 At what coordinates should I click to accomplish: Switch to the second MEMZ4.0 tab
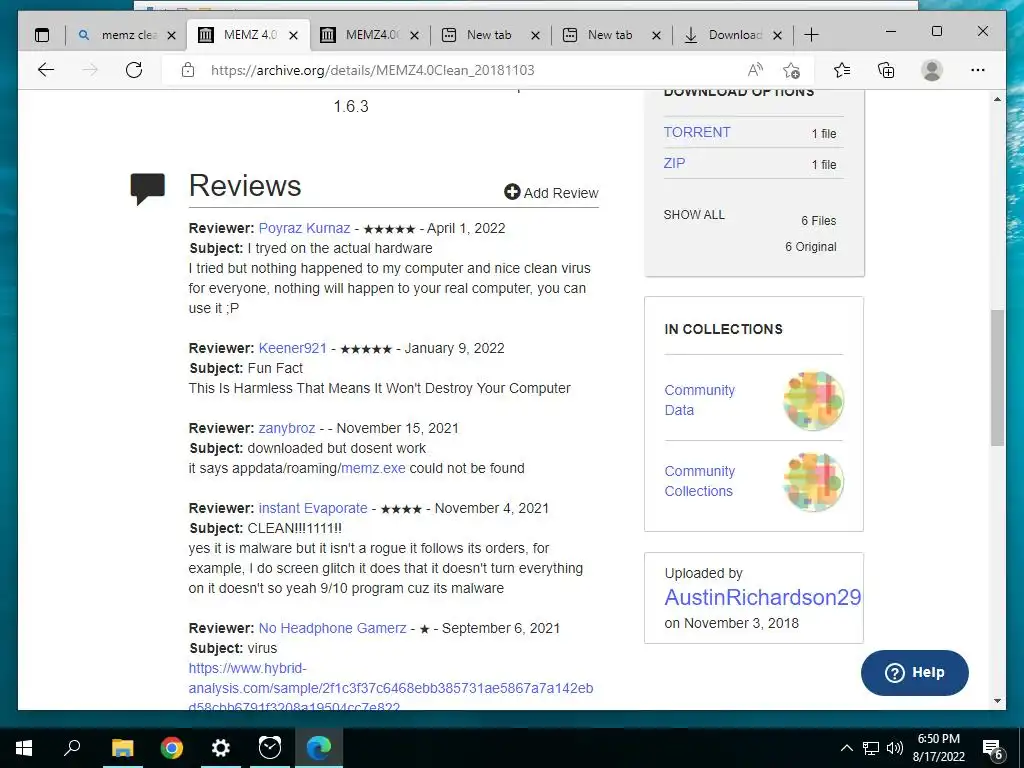(369, 35)
